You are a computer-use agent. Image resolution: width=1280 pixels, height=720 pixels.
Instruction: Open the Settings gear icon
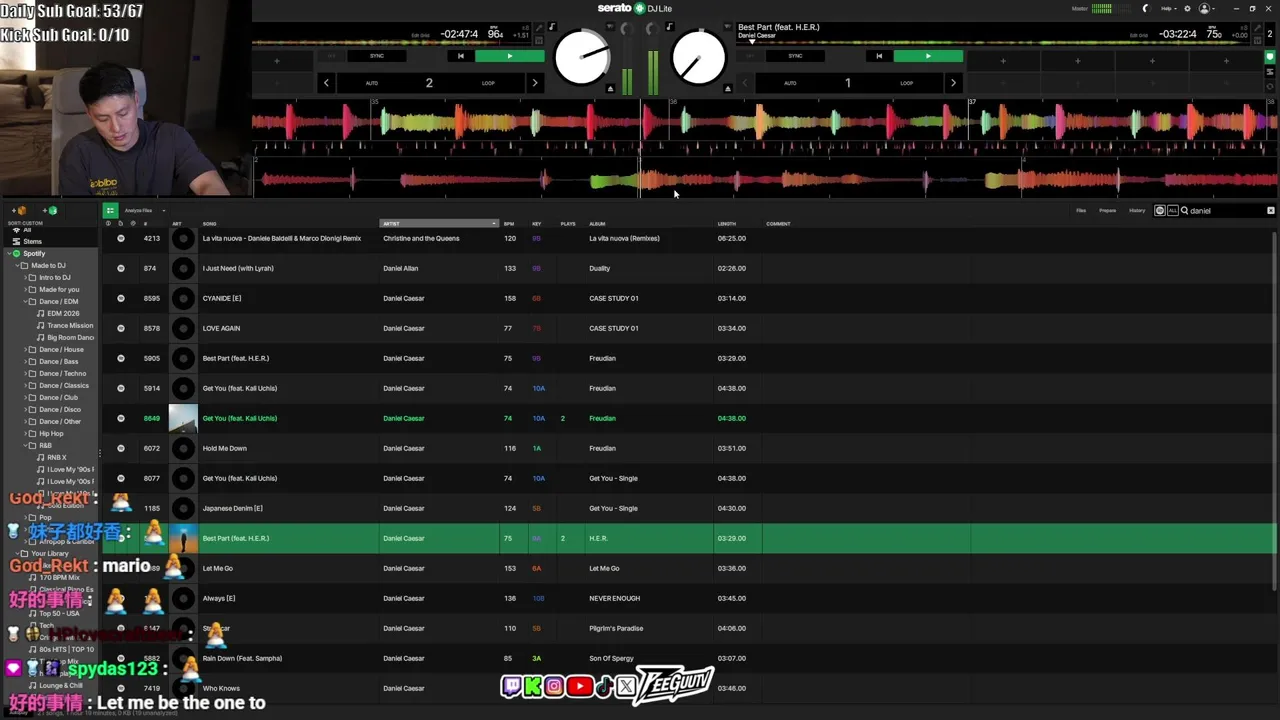pos(1187,8)
